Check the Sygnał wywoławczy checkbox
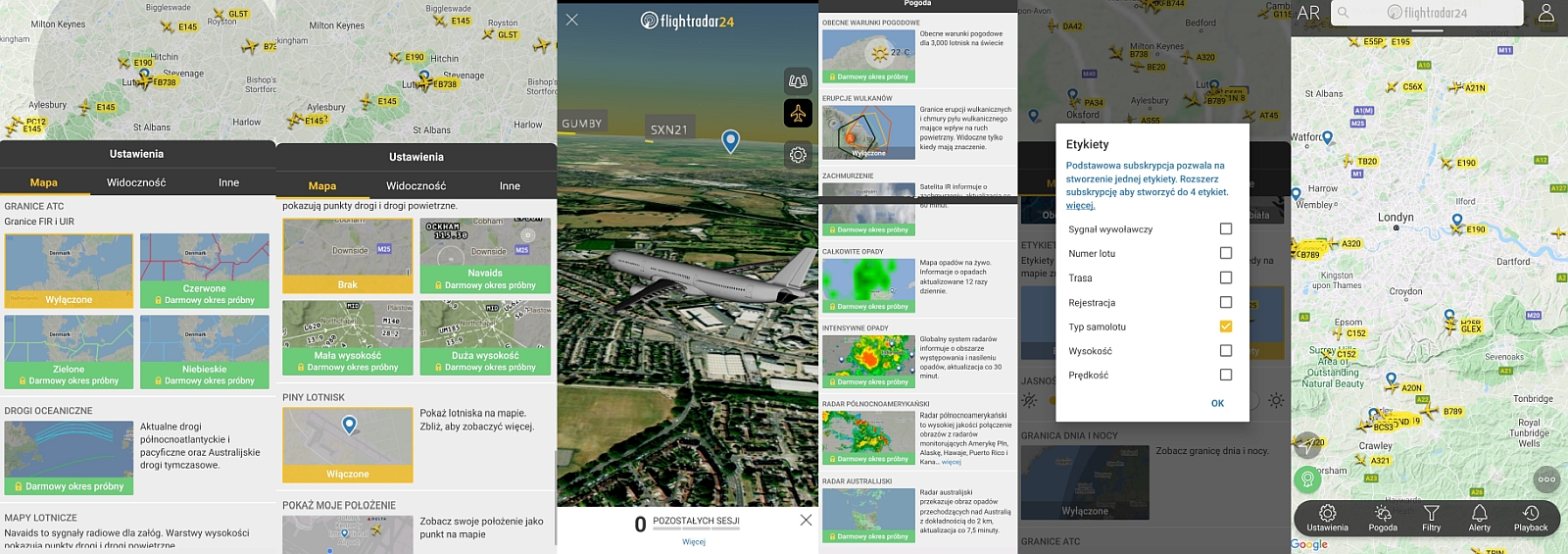This screenshot has width=1568, height=554. coord(1225,228)
